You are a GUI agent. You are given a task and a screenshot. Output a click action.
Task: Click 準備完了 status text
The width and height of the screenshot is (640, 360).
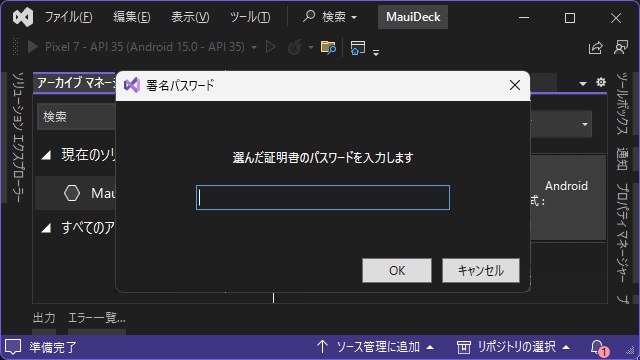pos(53,347)
